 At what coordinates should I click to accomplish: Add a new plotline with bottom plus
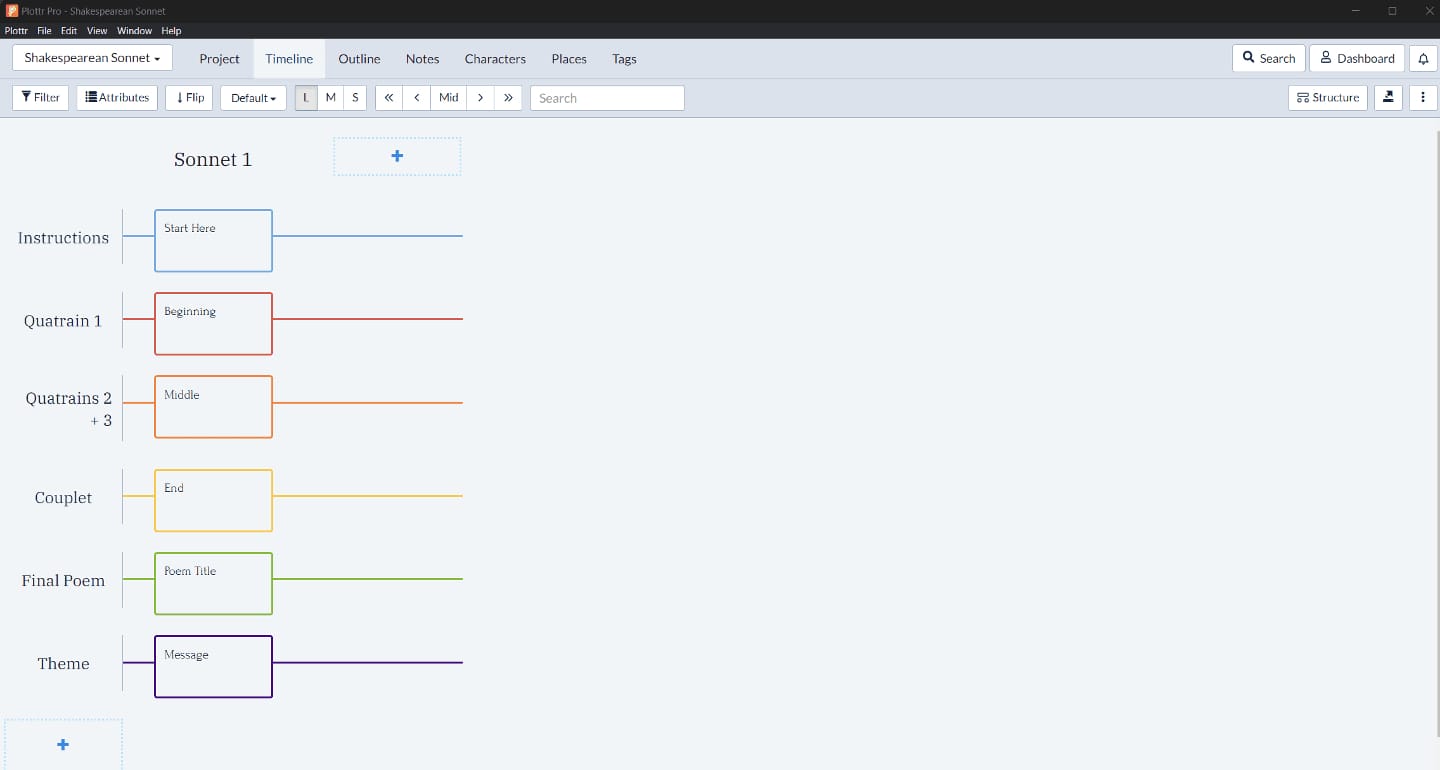tap(63, 744)
